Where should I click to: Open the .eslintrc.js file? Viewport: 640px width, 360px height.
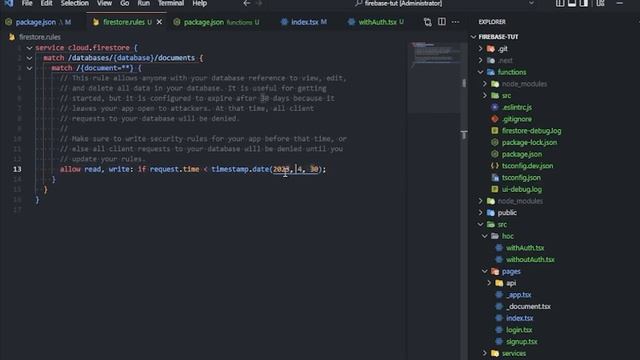[x=516, y=107]
